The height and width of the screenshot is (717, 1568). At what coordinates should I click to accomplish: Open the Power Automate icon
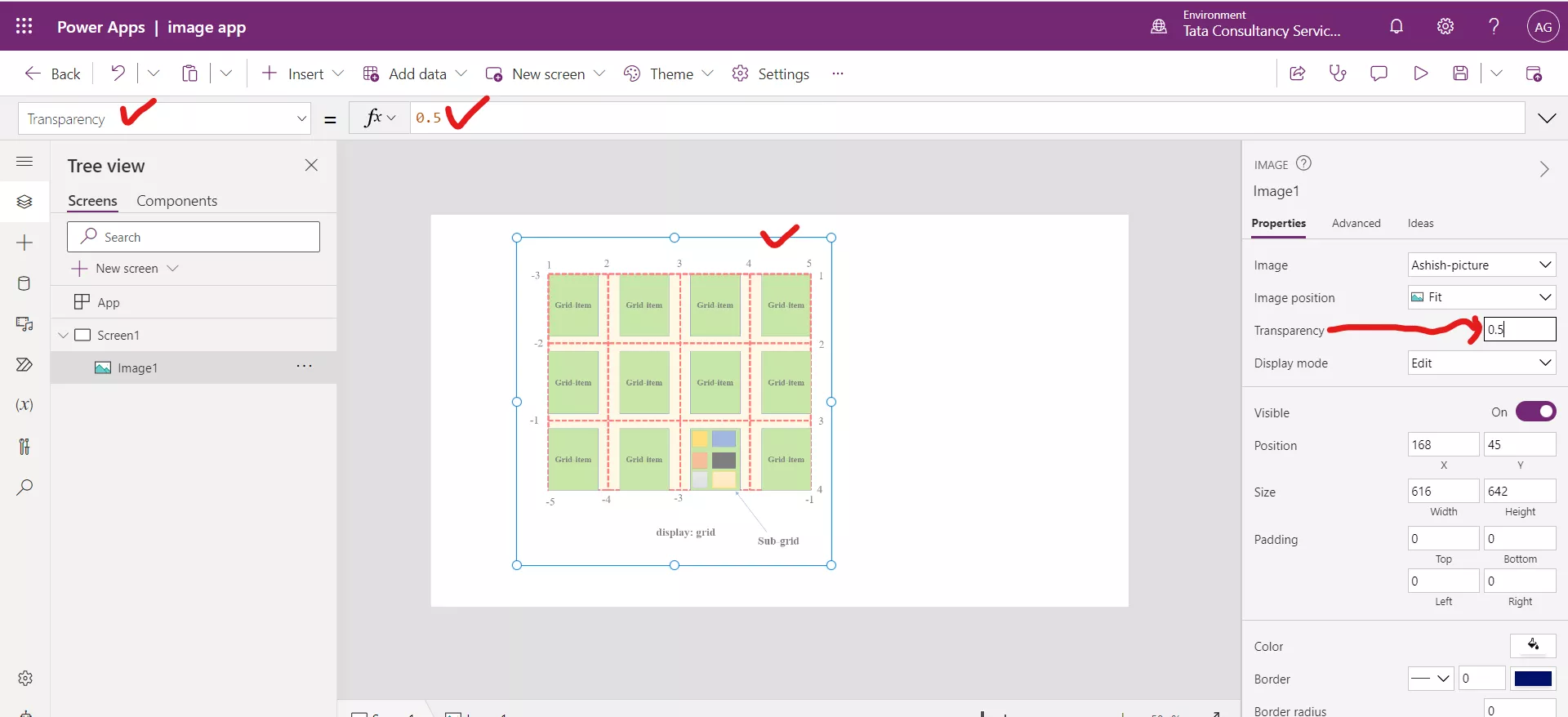click(x=24, y=364)
